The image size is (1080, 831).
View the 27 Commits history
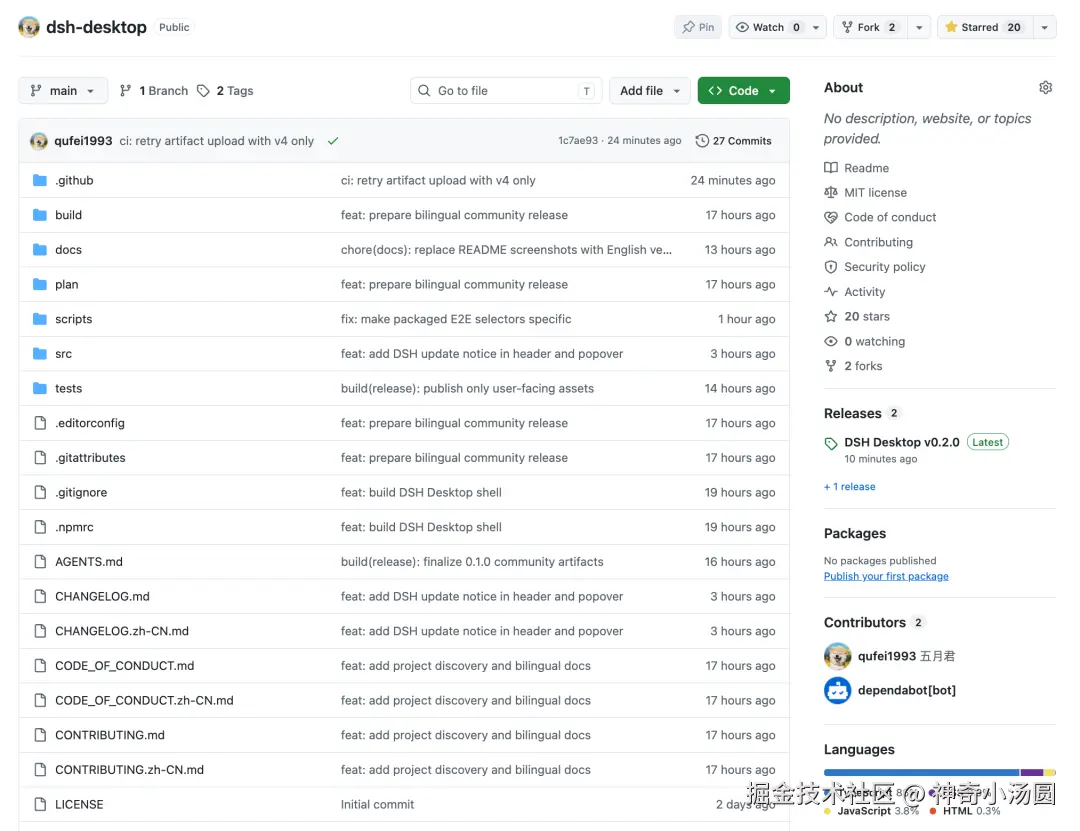pyautogui.click(x=734, y=141)
